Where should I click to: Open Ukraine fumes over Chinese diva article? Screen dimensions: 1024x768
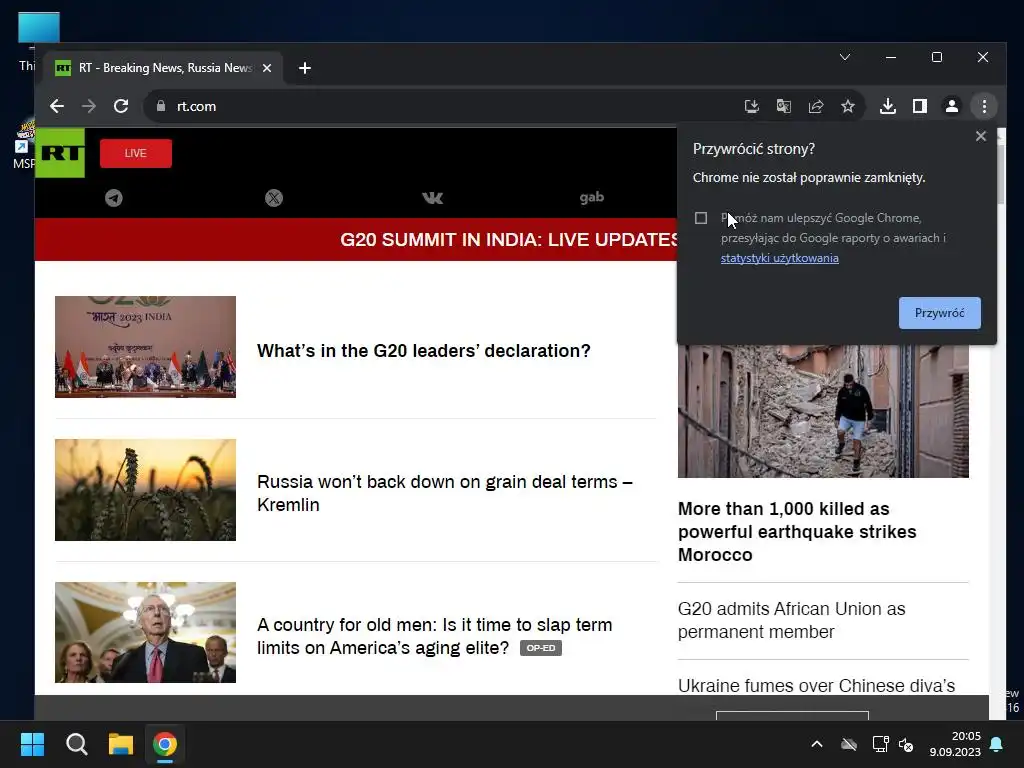pyautogui.click(x=816, y=686)
